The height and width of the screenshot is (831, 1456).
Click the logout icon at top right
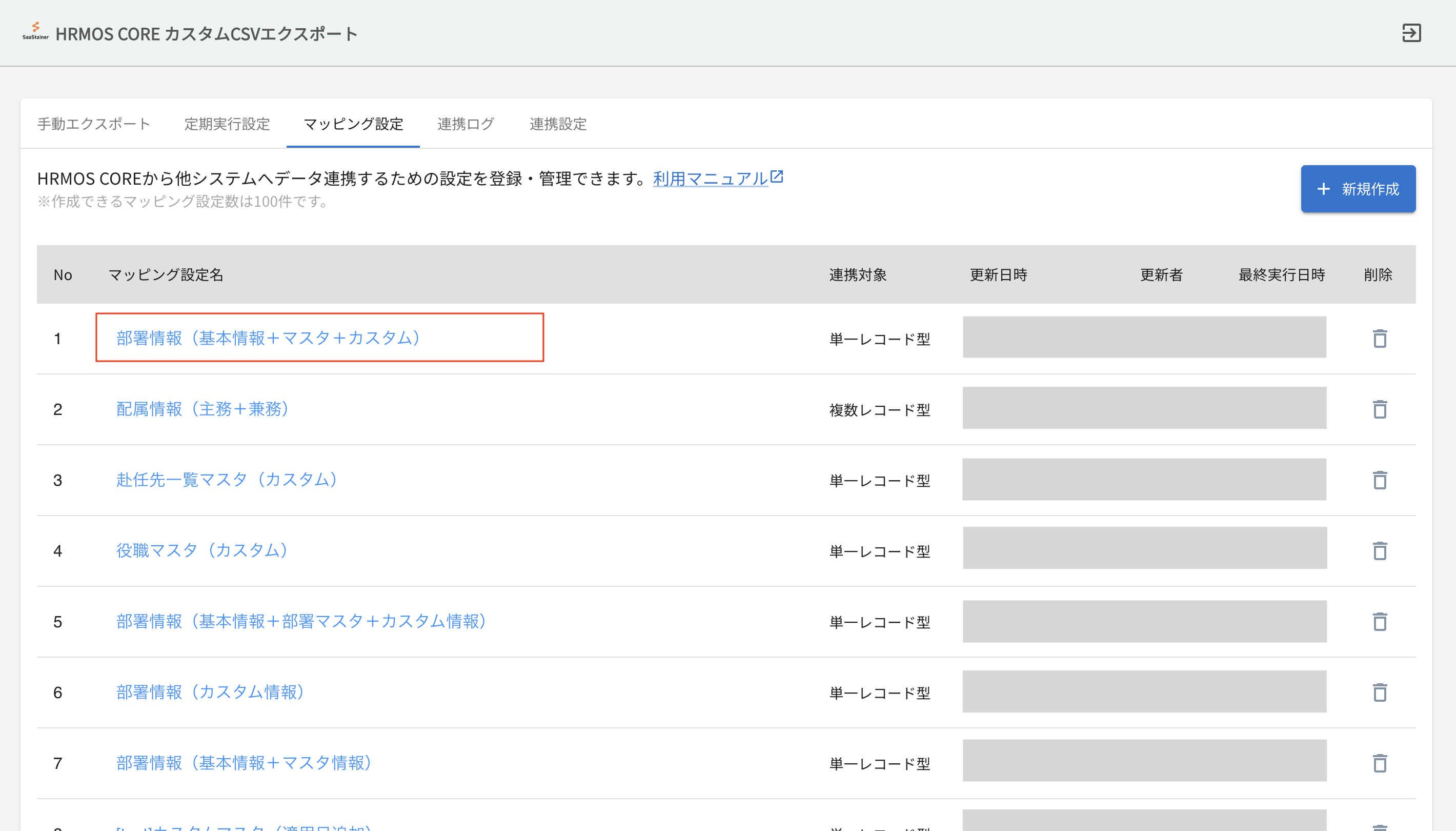click(x=1411, y=32)
